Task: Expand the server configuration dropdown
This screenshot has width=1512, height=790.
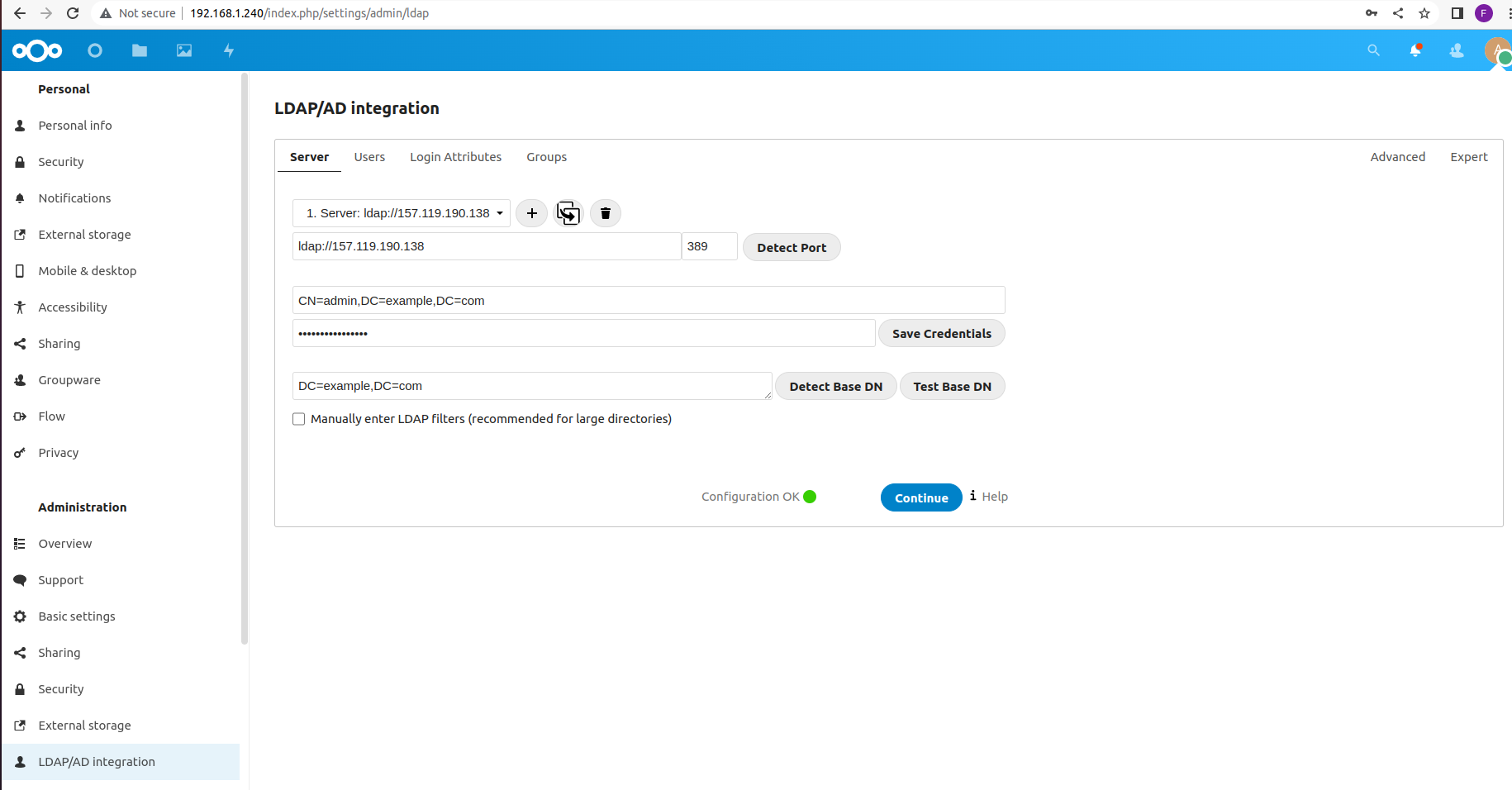Action: [402, 213]
